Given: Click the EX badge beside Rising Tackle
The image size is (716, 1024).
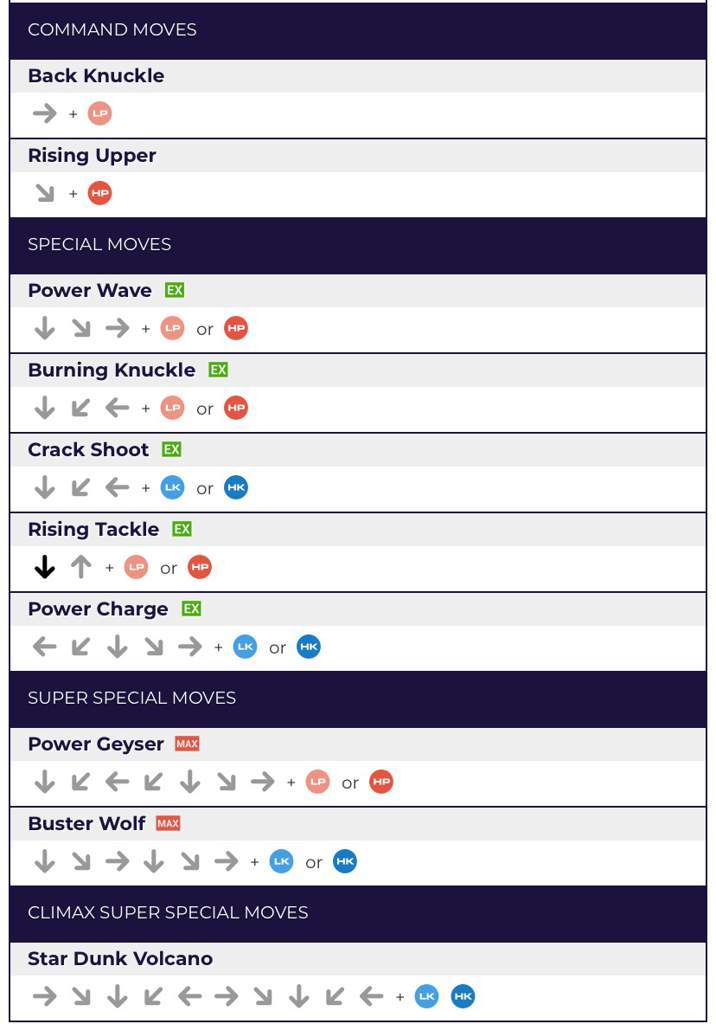Looking at the screenshot, I should pos(181,529).
